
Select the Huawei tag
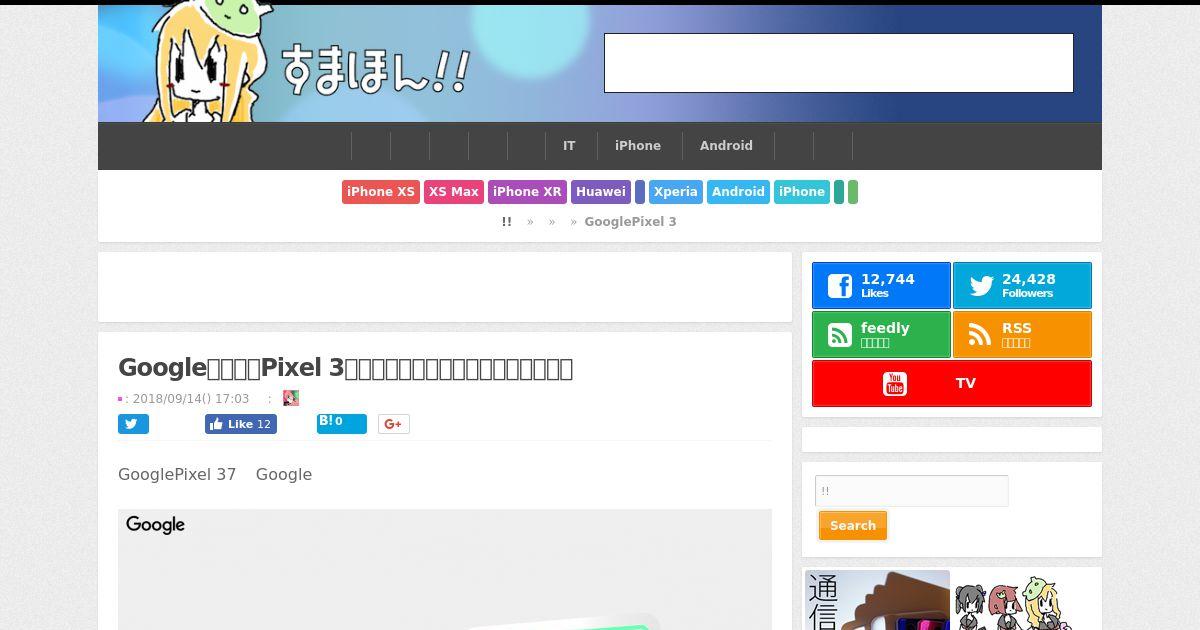click(601, 192)
